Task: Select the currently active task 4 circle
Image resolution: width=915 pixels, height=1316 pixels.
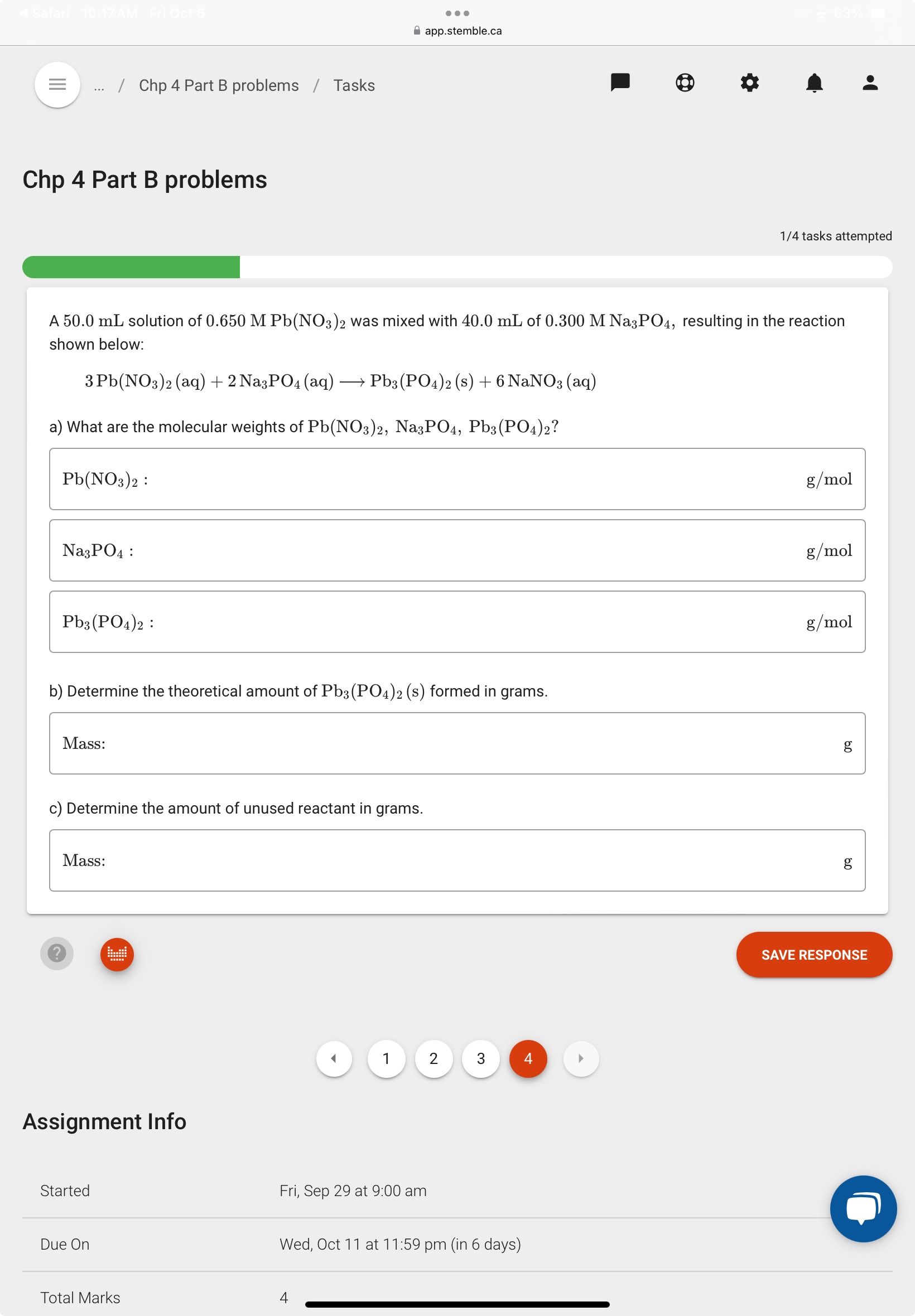Action: 527,1059
